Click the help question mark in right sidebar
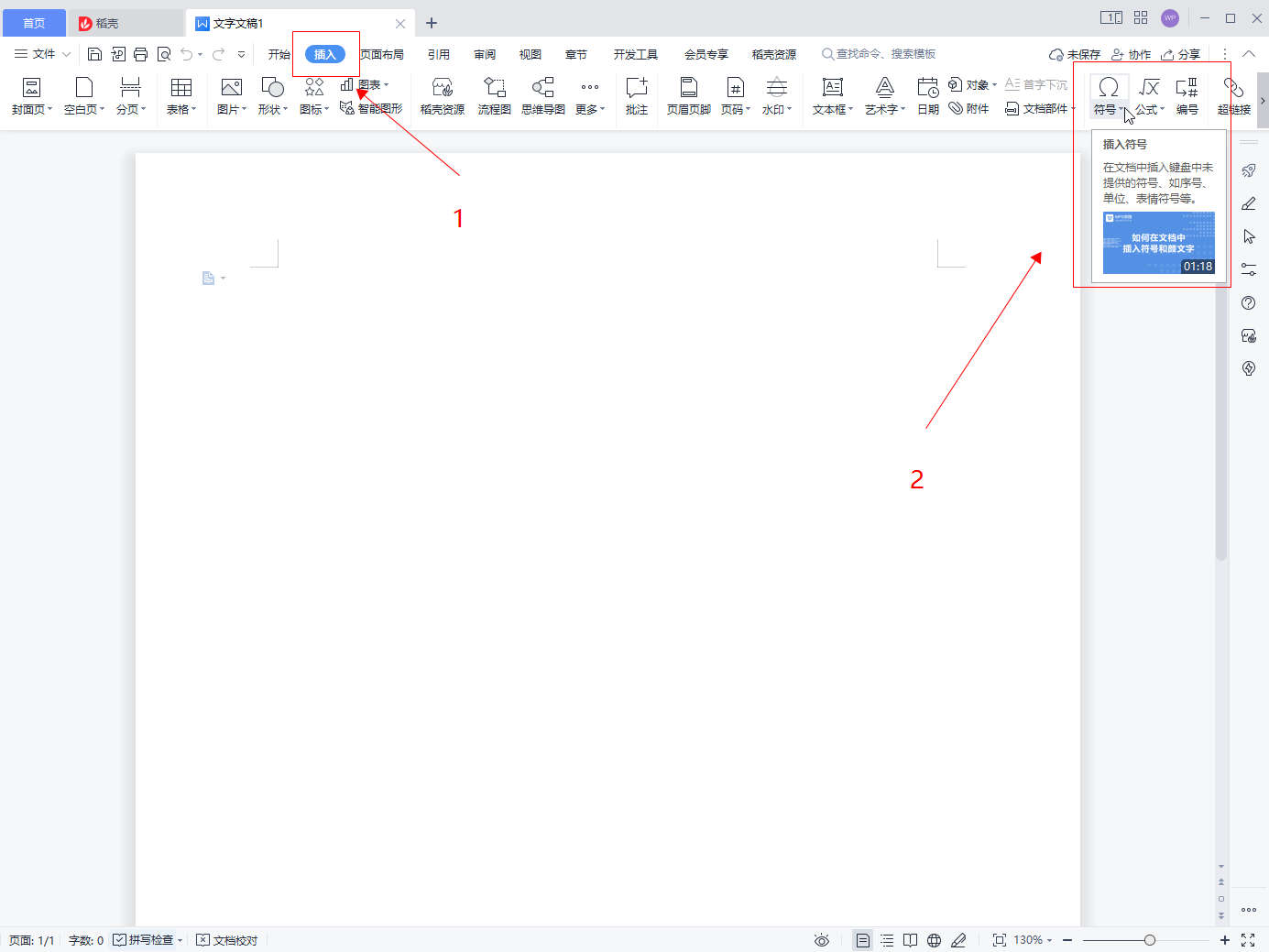The image size is (1269, 952). tap(1249, 303)
